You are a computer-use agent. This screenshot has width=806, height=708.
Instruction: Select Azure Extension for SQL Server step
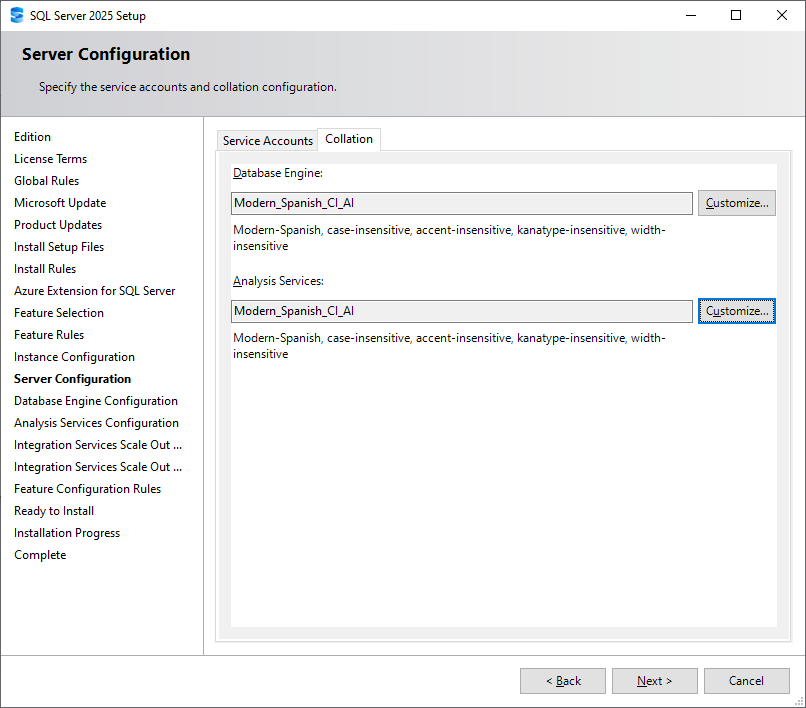click(x=95, y=291)
